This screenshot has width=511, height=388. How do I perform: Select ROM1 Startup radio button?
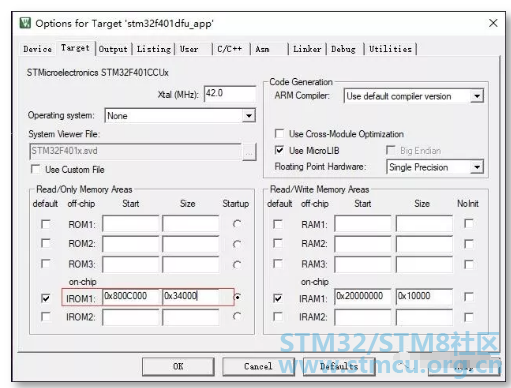click(x=237, y=224)
